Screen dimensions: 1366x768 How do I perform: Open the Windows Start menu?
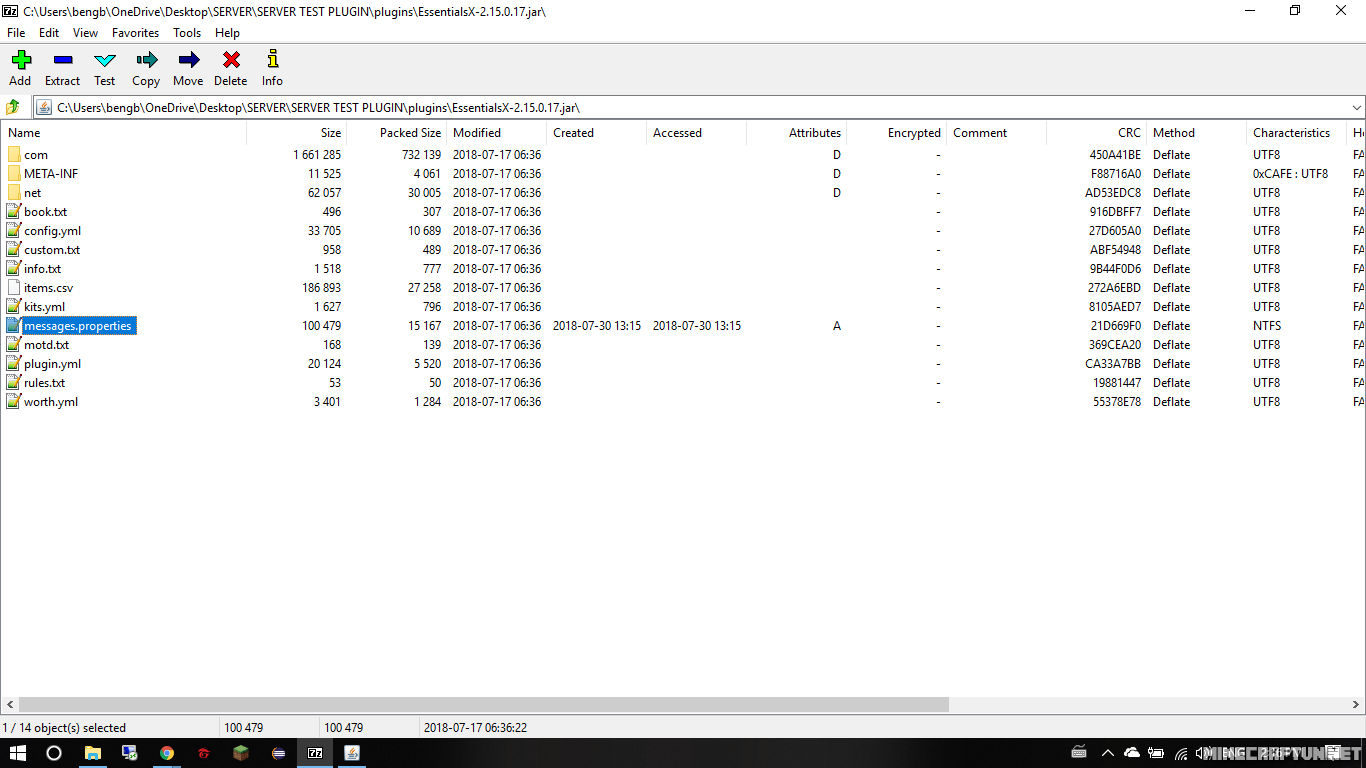pyautogui.click(x=18, y=753)
